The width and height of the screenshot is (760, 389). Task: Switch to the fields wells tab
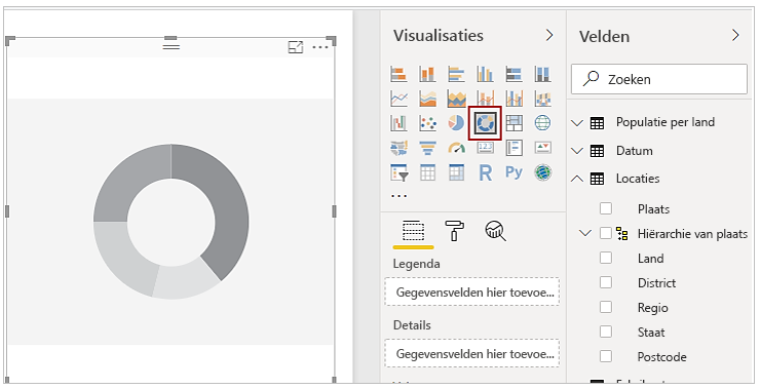click(x=413, y=231)
